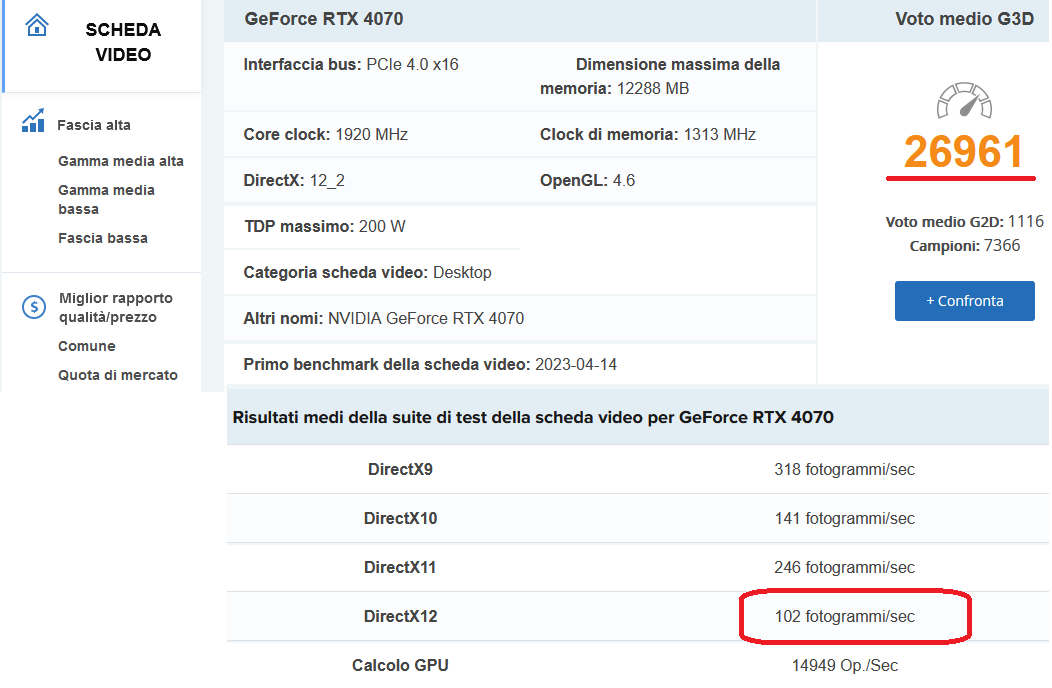
Task: Select Clock di memoria 1313 MHz value
Action: [719, 134]
